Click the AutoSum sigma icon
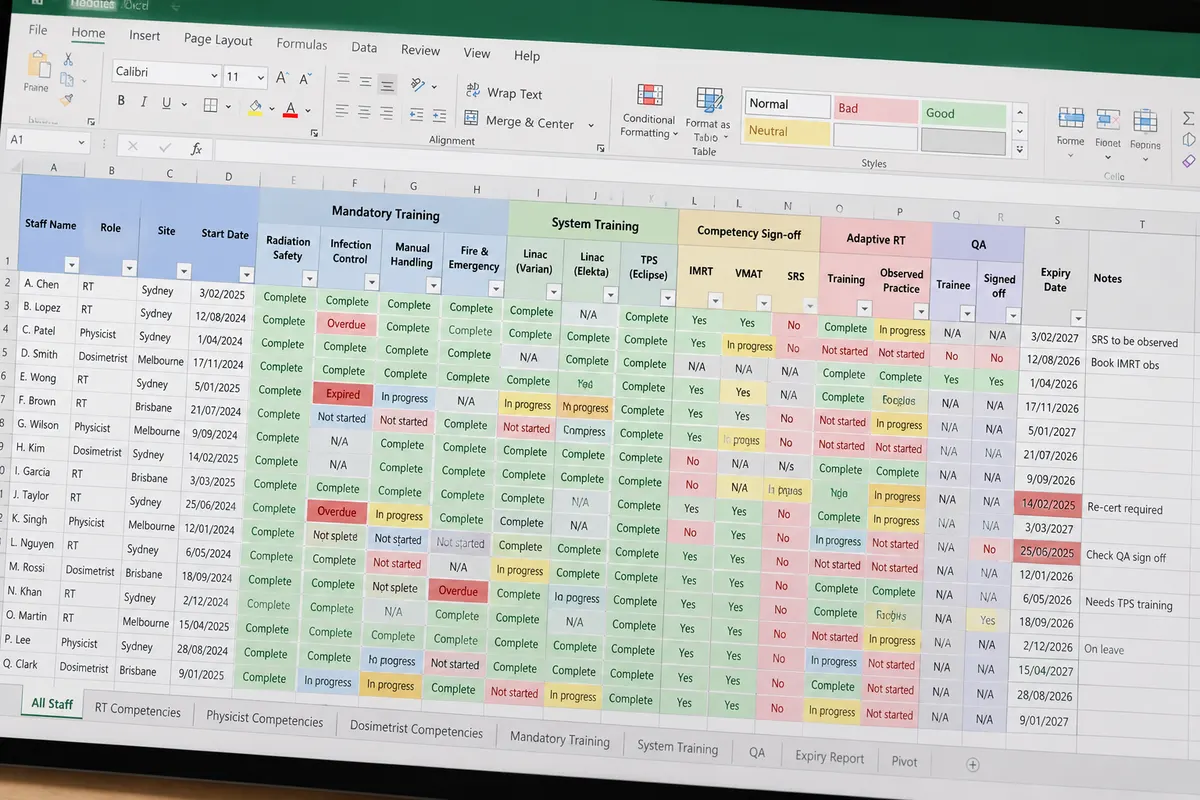This screenshot has height=800, width=1200. click(x=1188, y=119)
